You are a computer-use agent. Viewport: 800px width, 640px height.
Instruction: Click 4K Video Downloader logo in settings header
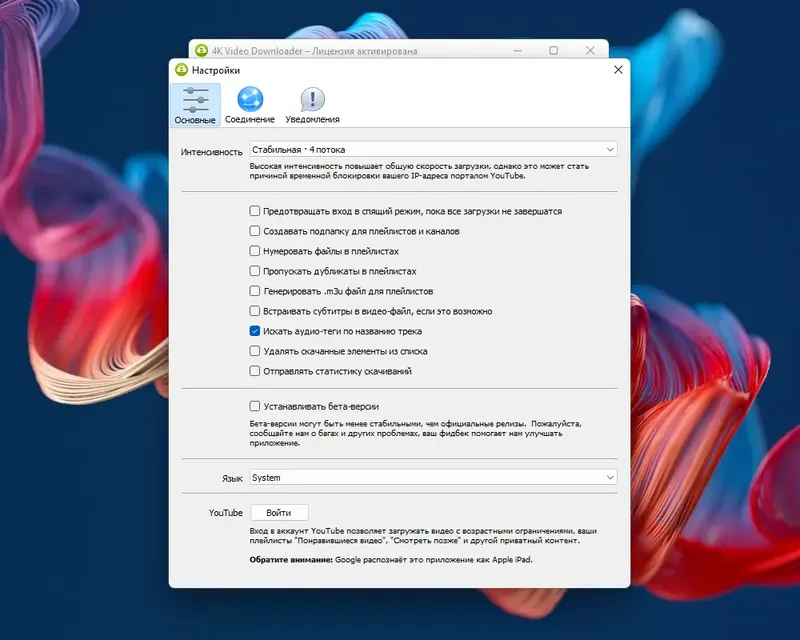[x=183, y=70]
